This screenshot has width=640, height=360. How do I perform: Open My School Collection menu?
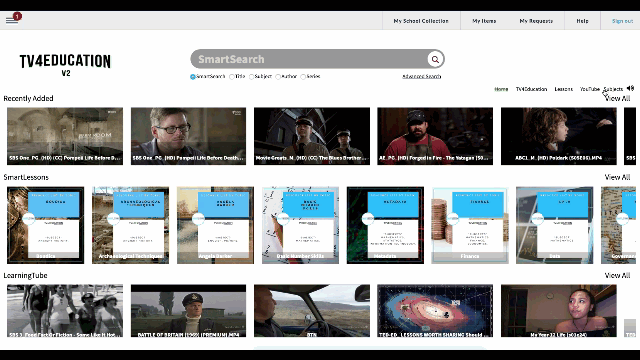tap(421, 21)
